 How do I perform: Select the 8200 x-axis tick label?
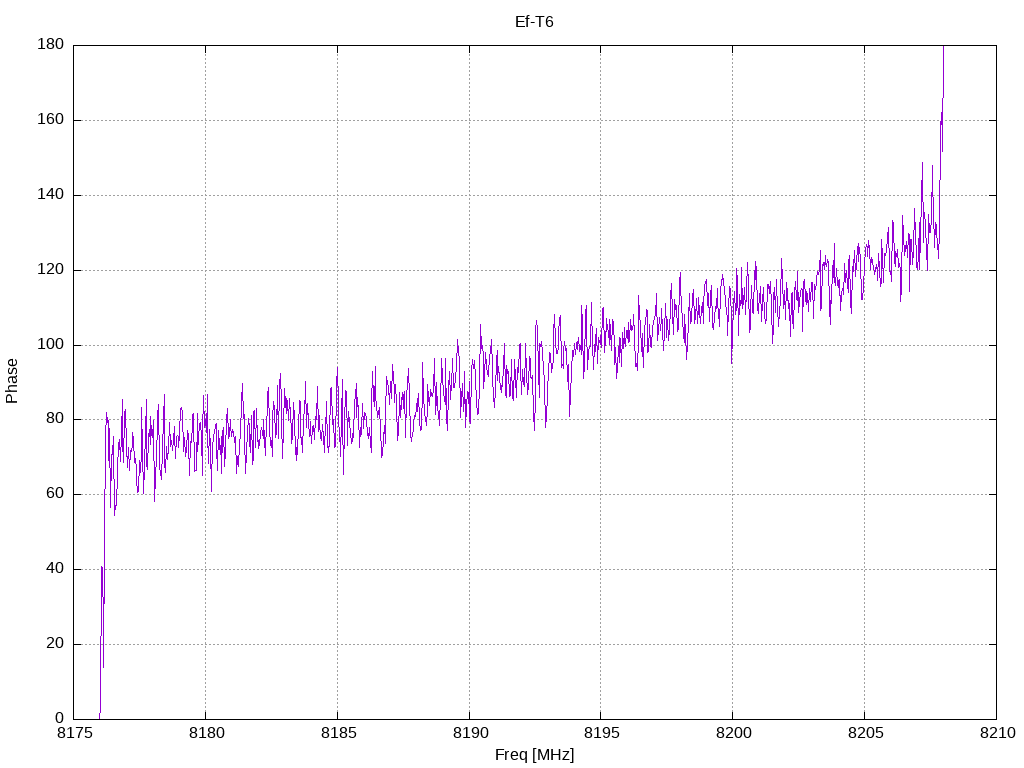732,734
